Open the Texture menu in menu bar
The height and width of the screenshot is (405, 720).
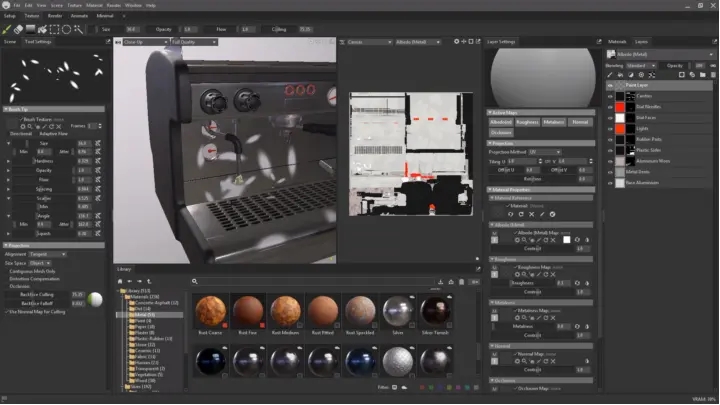point(74,6)
